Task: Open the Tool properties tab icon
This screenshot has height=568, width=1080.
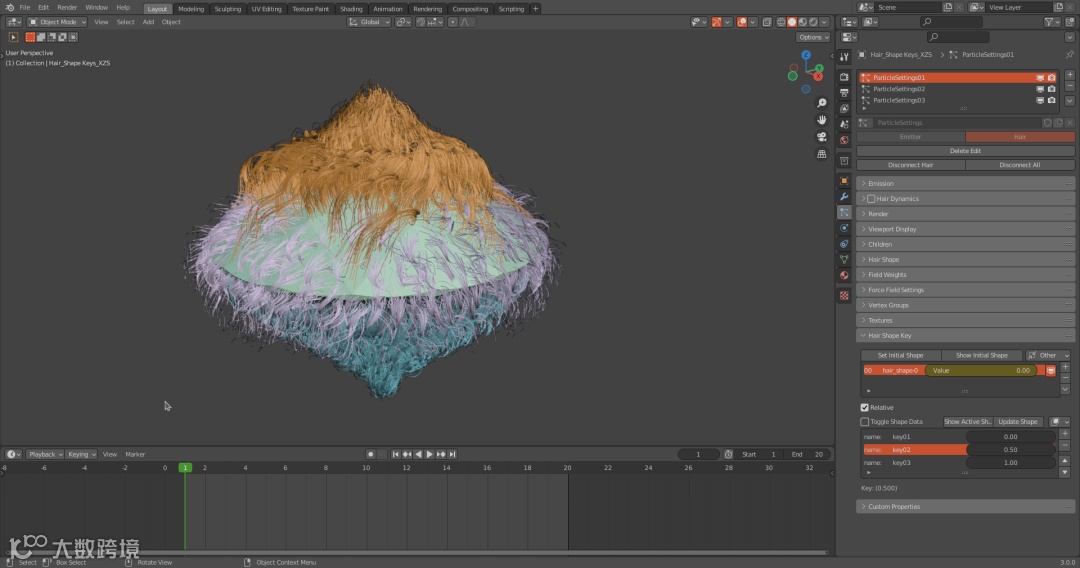Action: [844, 57]
